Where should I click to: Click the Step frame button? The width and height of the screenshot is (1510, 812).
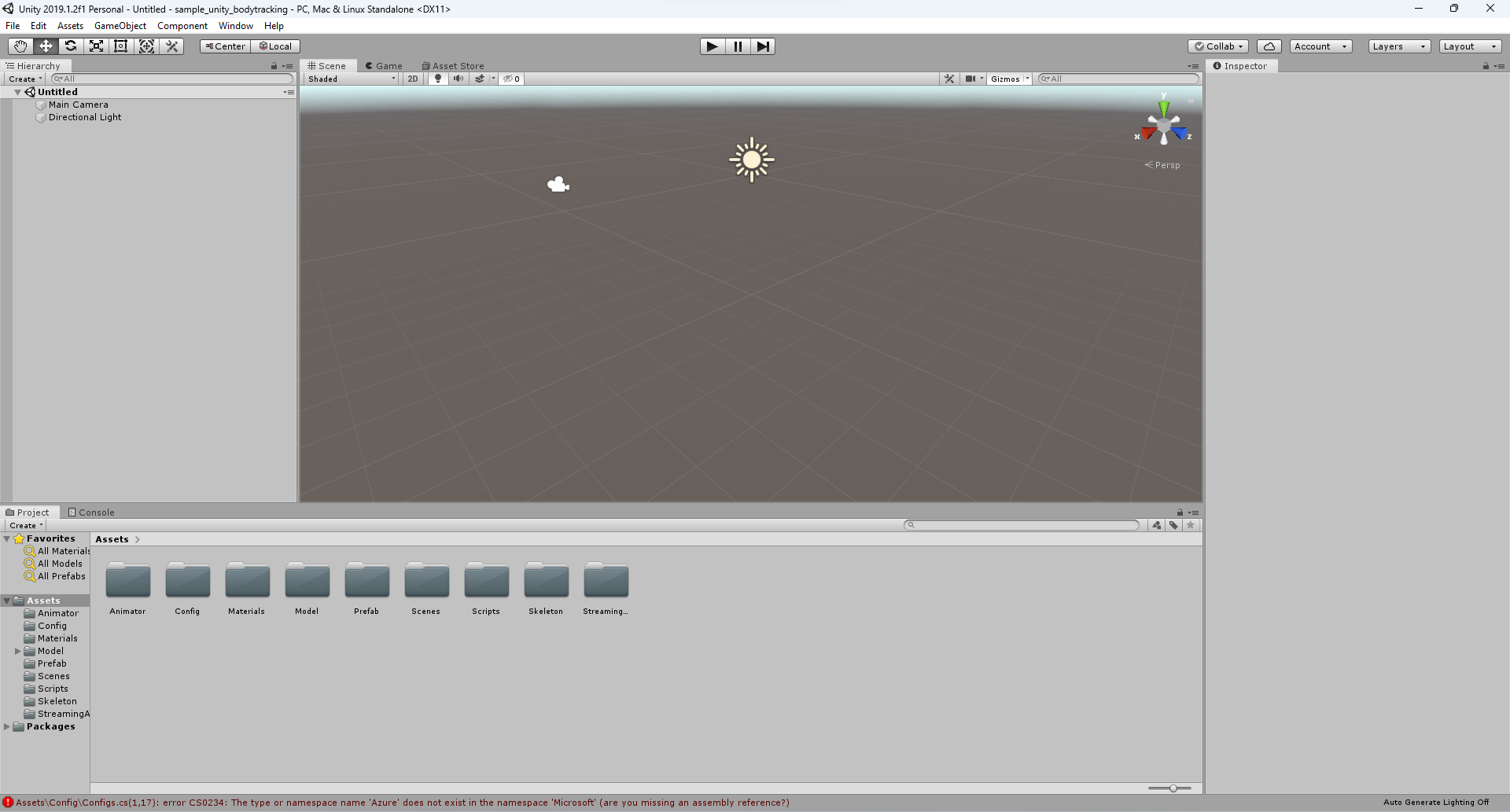click(763, 46)
